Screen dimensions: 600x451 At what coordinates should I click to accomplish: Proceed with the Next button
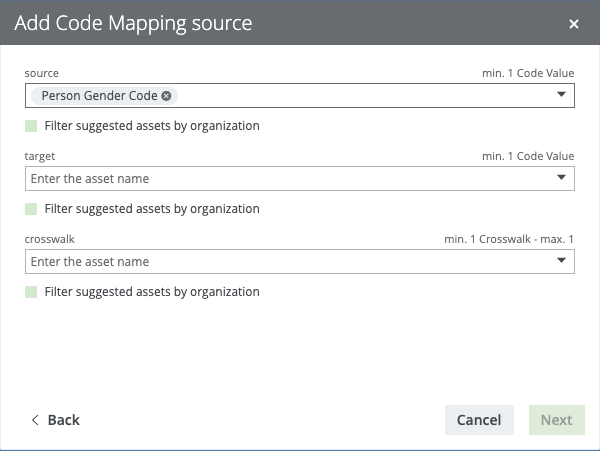pos(556,420)
